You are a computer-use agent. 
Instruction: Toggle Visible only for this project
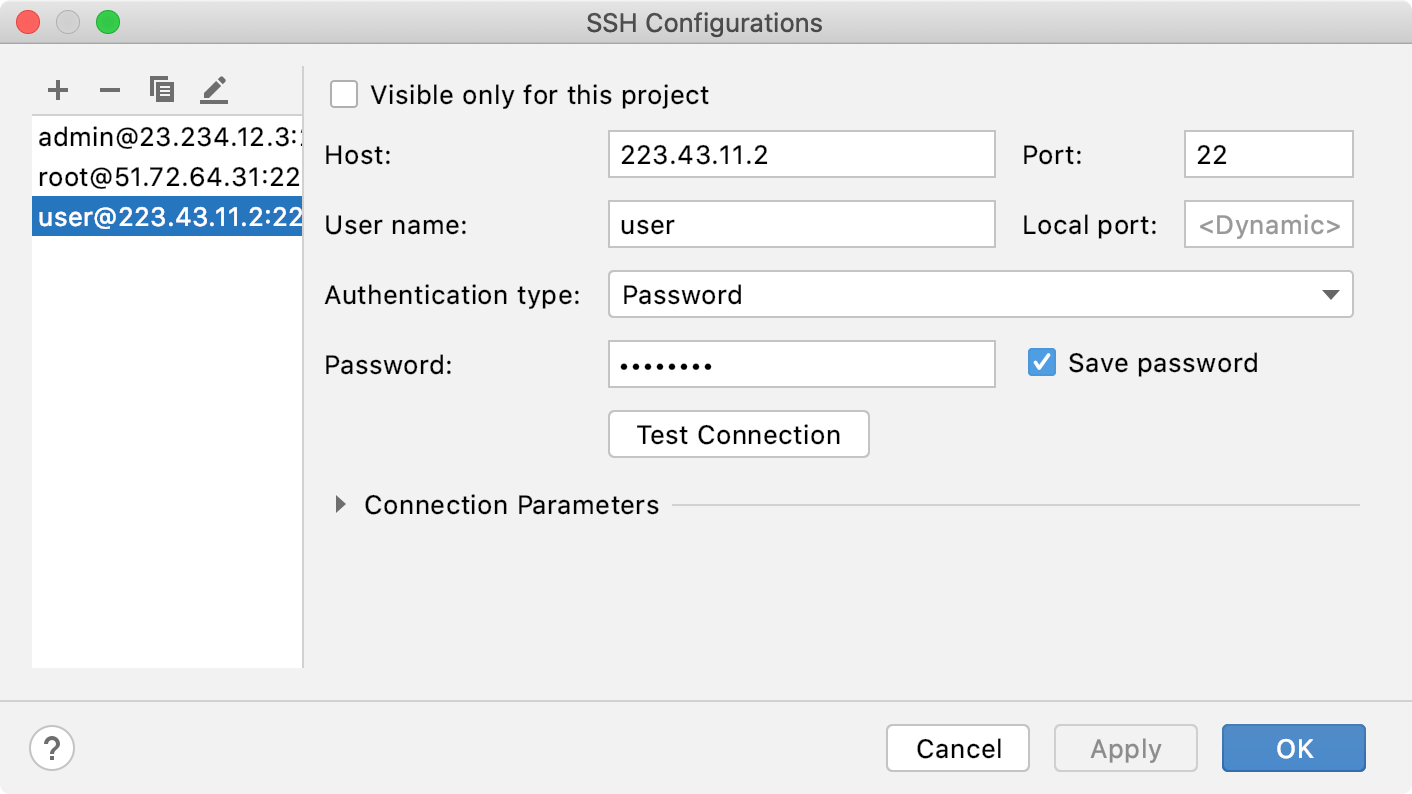(x=344, y=94)
